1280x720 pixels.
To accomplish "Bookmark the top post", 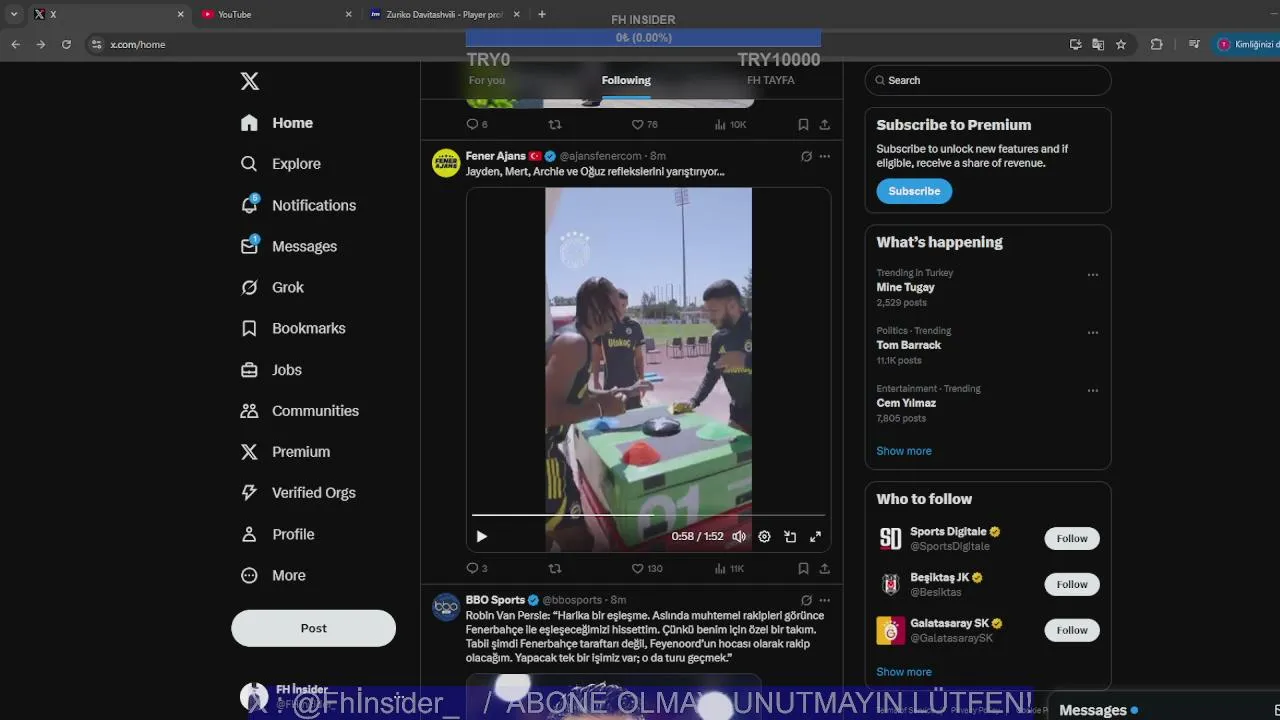I will 803,124.
